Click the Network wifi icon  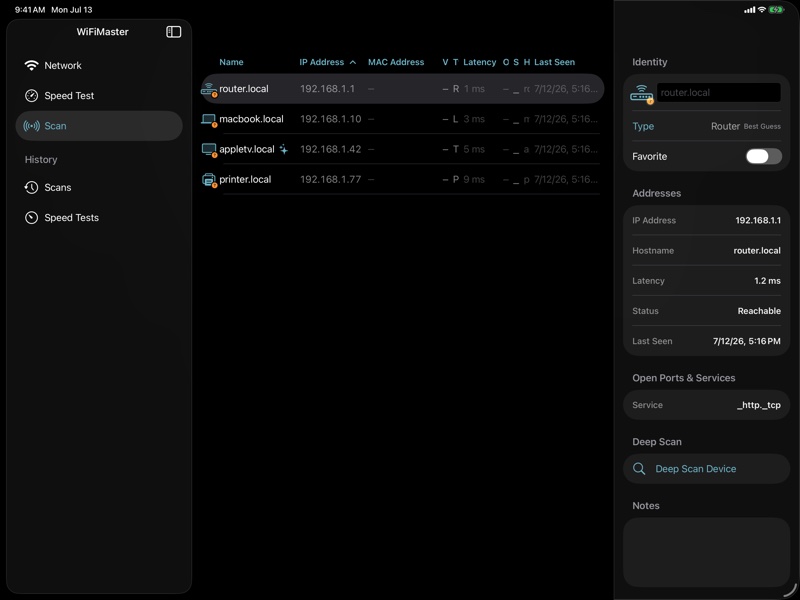click(x=31, y=65)
